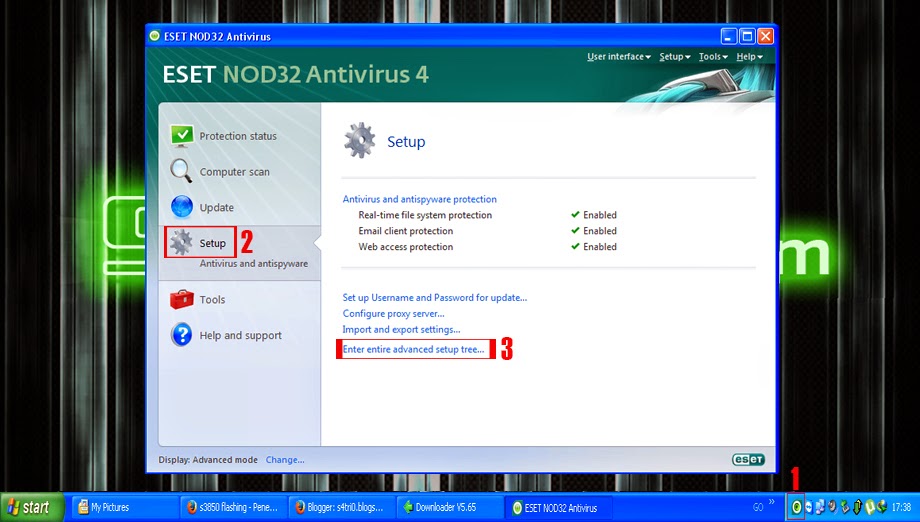
Task: Click ESET NOD32 Antivirus taskbar button
Action: (559, 507)
